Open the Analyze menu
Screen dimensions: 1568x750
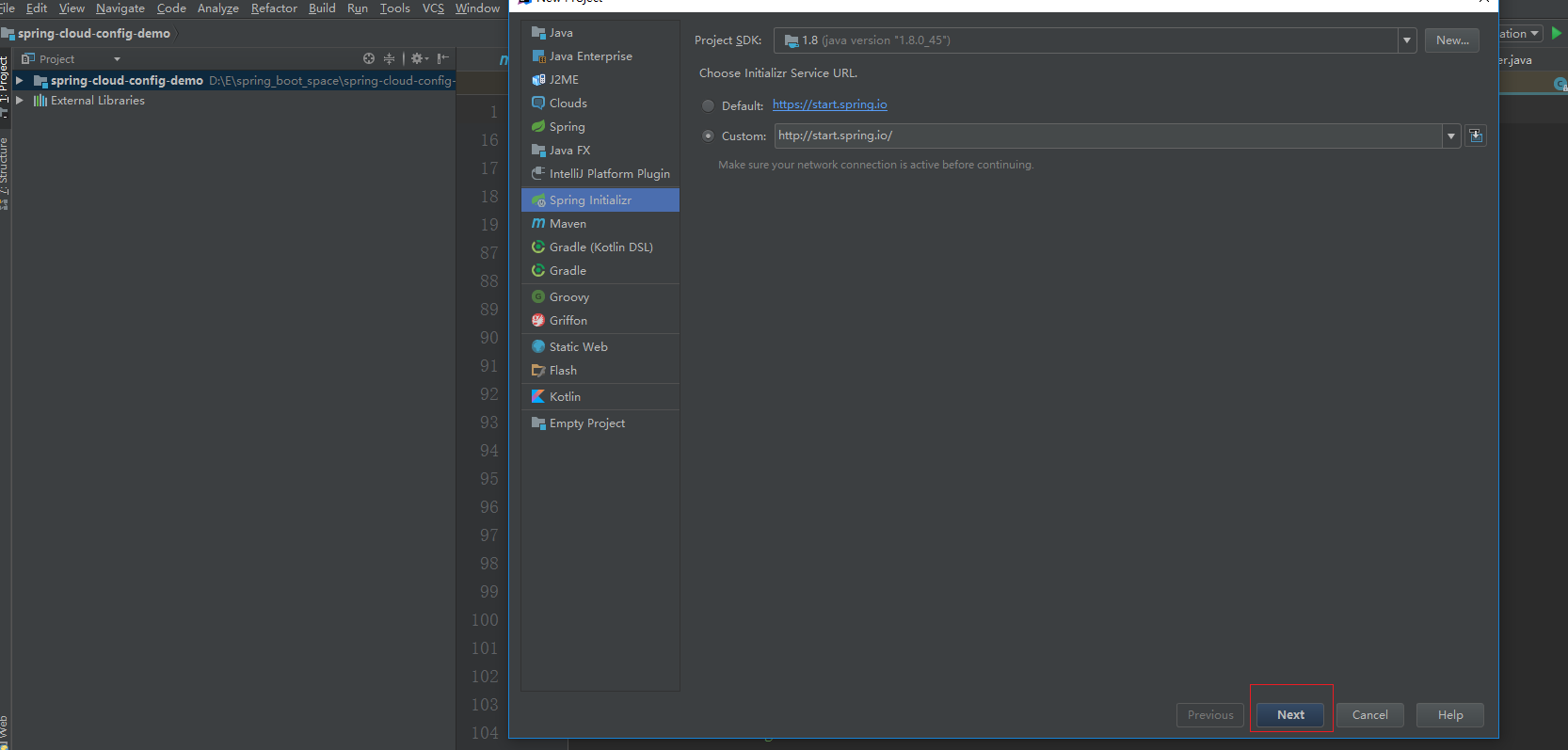(x=218, y=8)
